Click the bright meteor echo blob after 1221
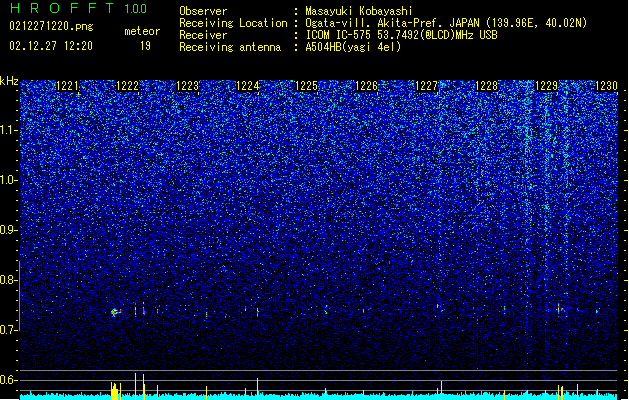This screenshot has height=400, width=629. (115, 312)
